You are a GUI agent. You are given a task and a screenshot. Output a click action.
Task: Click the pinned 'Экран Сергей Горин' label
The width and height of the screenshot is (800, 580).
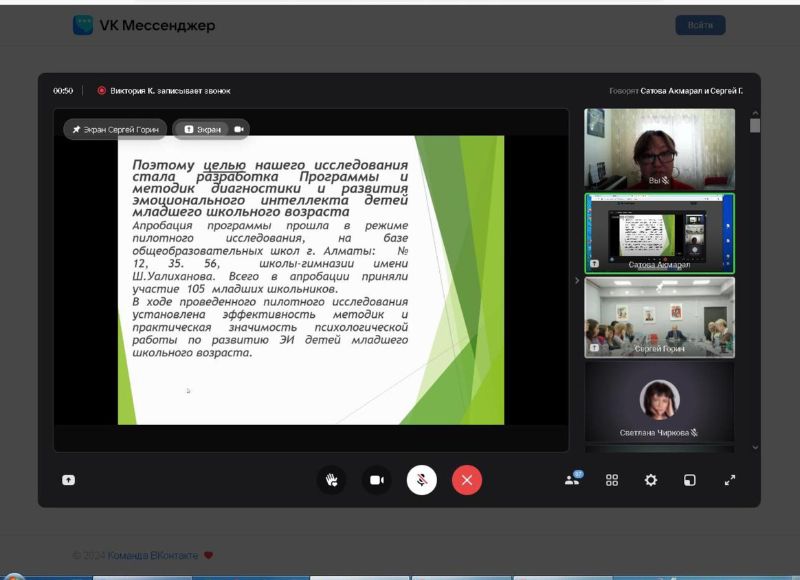pos(115,129)
